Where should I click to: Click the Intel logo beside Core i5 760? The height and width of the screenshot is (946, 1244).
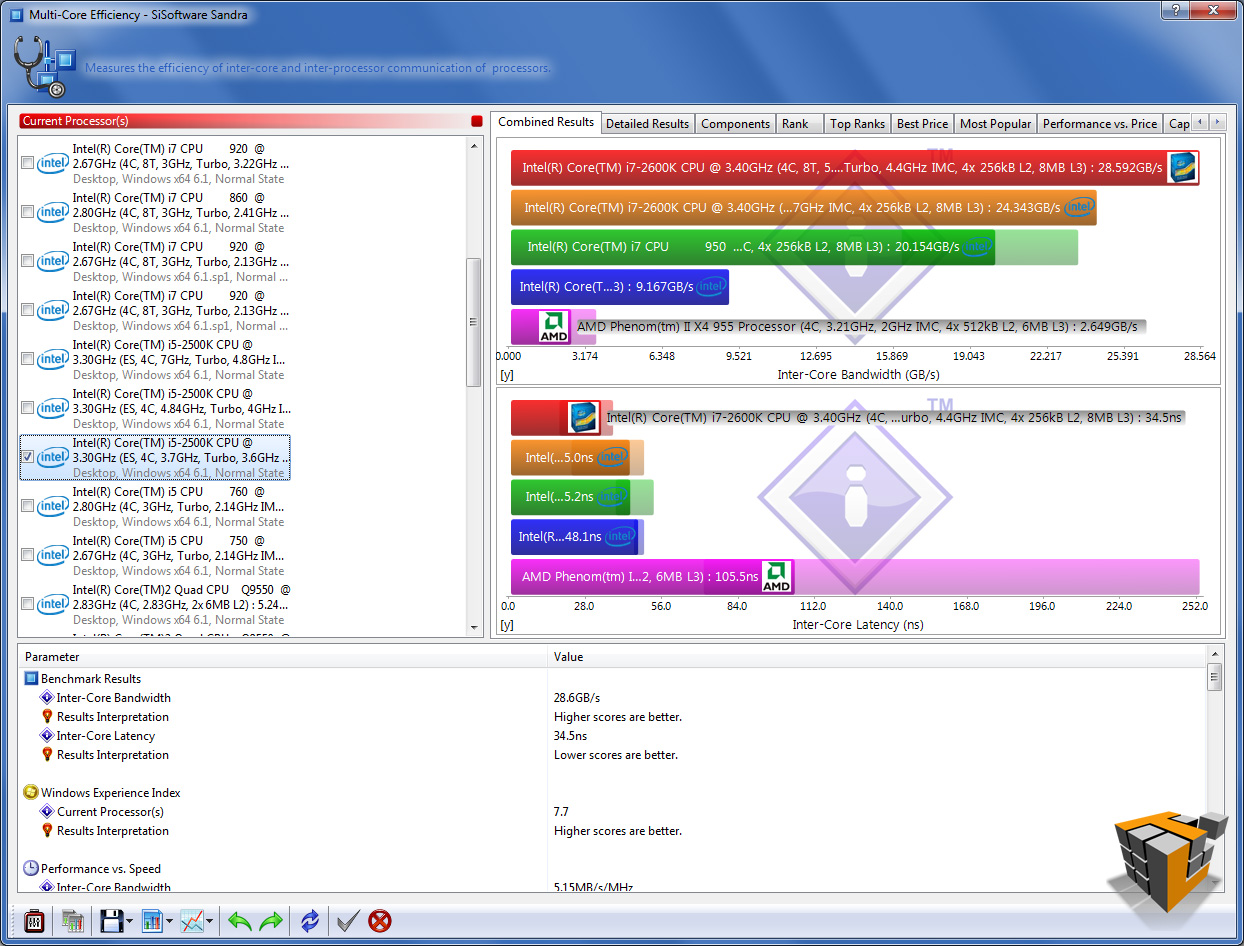[53, 507]
